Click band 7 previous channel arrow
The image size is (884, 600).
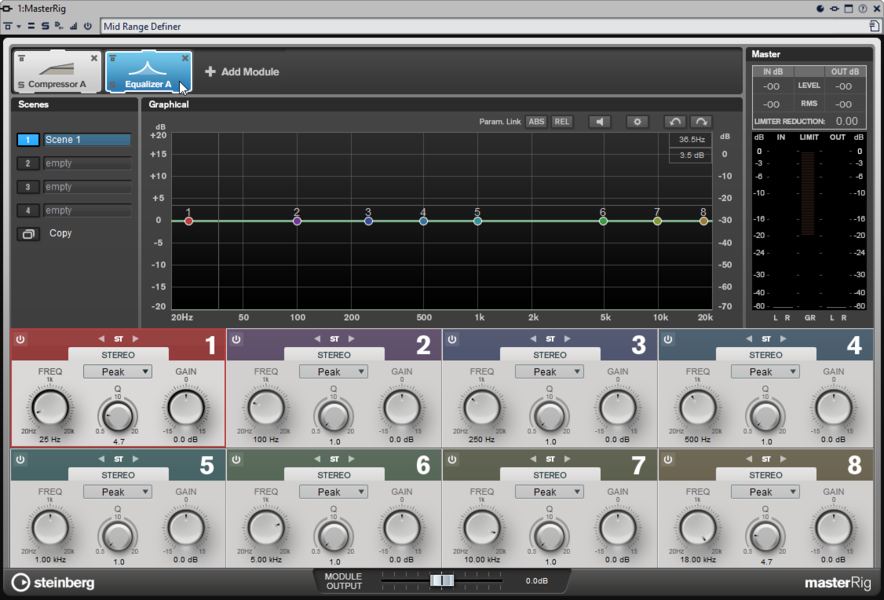533,459
